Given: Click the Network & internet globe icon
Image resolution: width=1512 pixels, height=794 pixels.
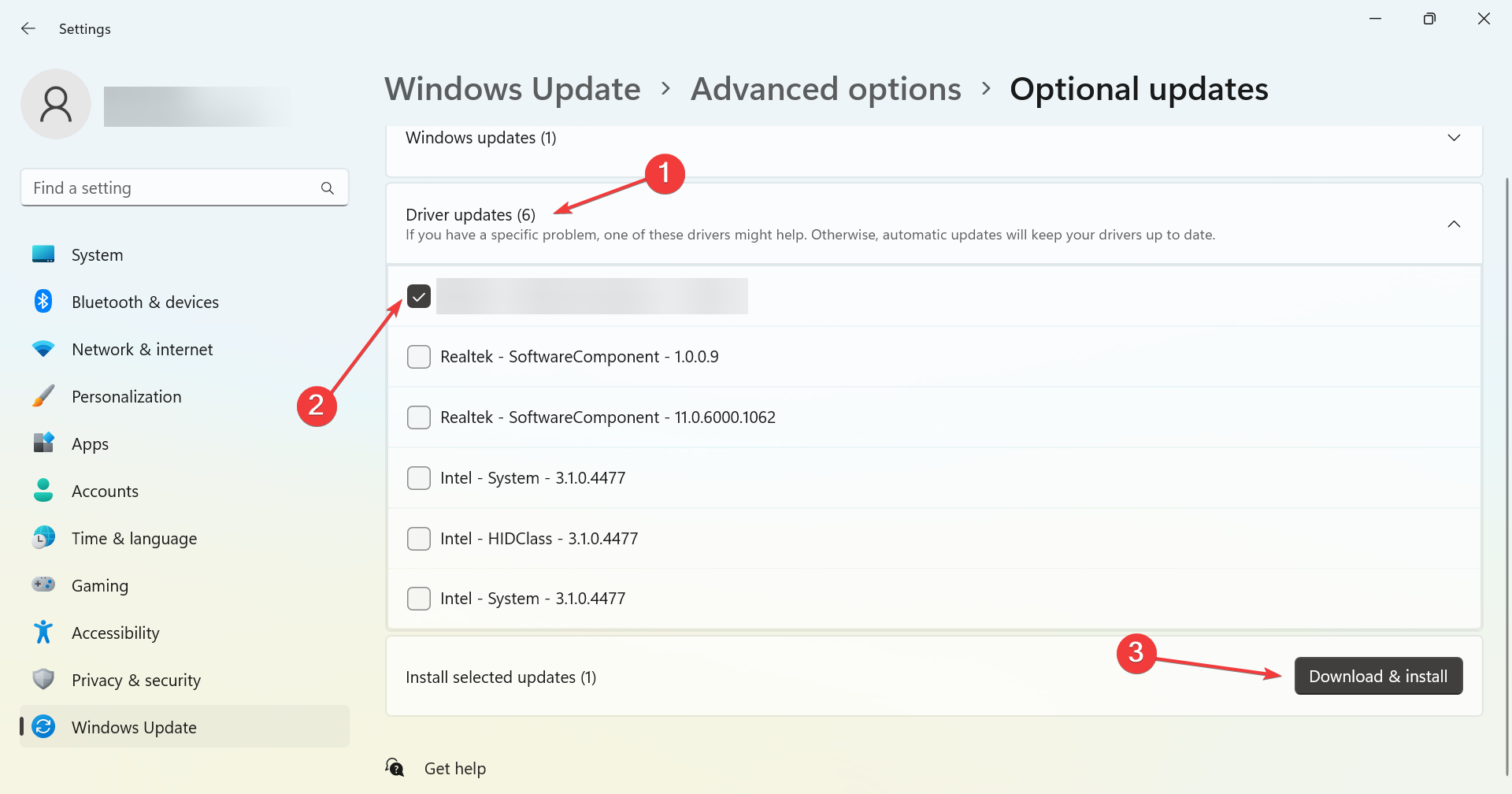Looking at the screenshot, I should click(43, 348).
